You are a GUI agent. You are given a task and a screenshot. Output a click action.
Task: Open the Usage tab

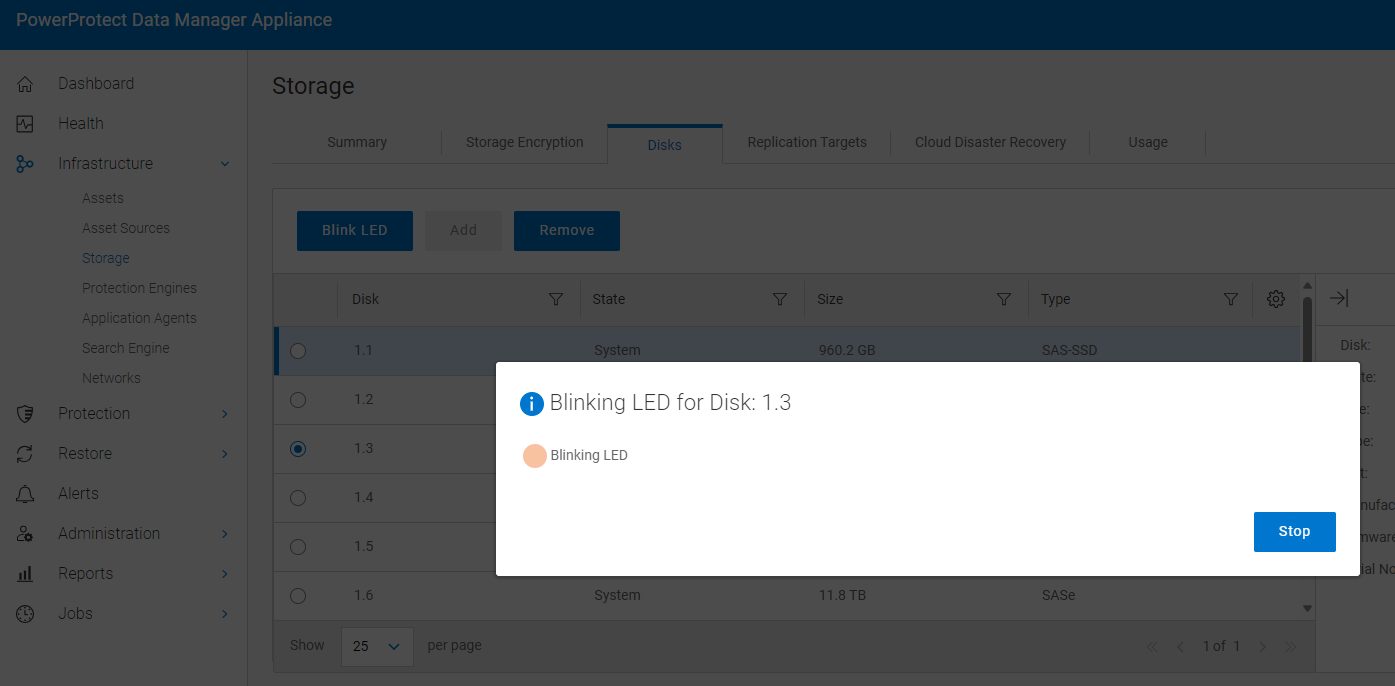1147,142
